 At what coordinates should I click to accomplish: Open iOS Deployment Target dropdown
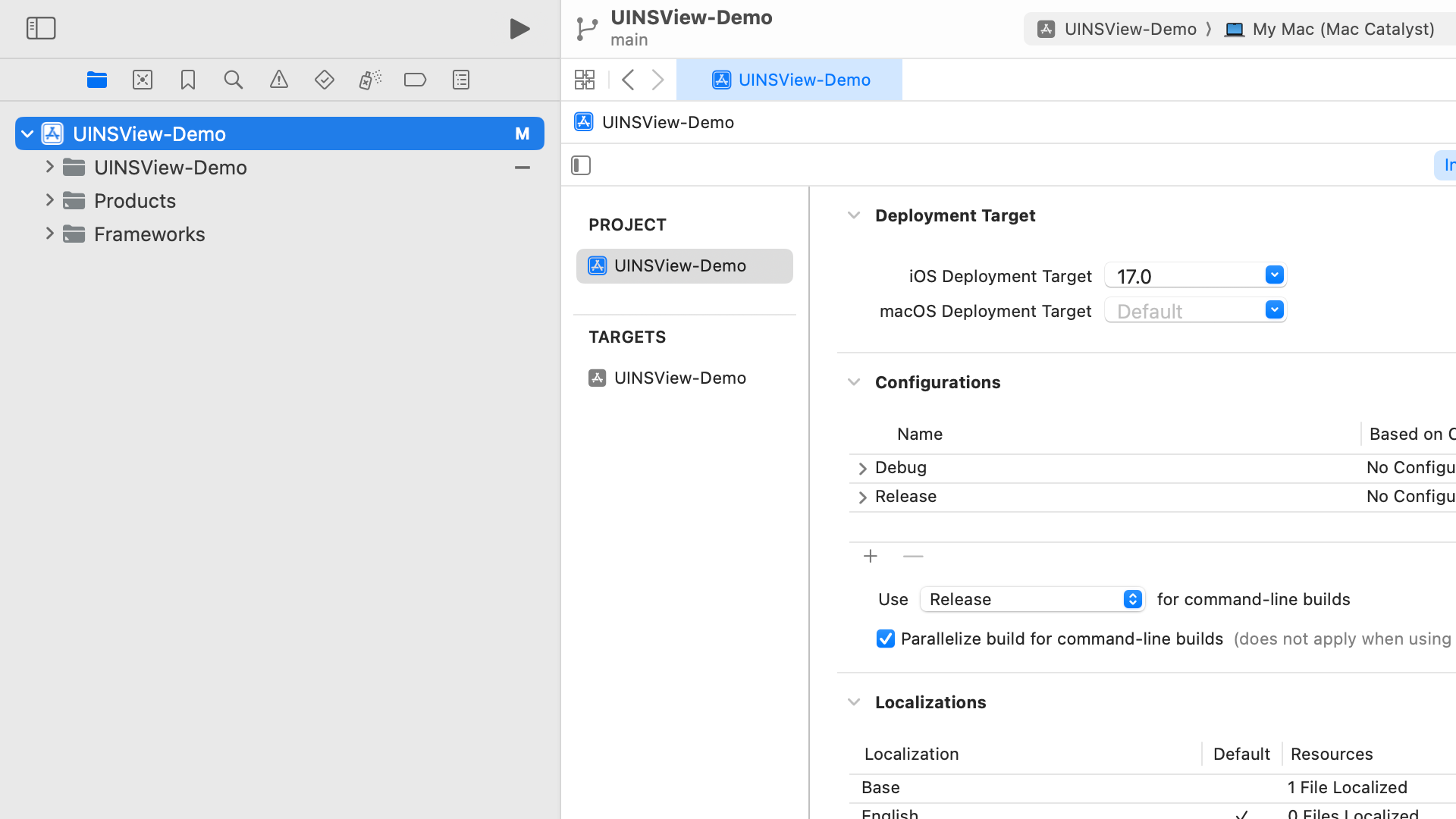1274,275
